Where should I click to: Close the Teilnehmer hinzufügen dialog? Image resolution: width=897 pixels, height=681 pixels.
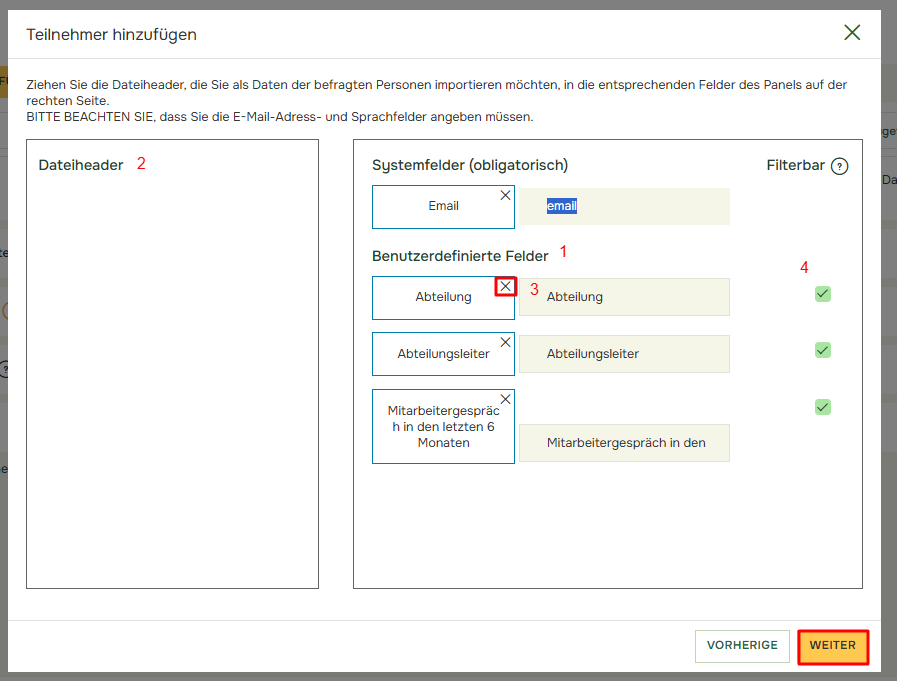(x=852, y=33)
